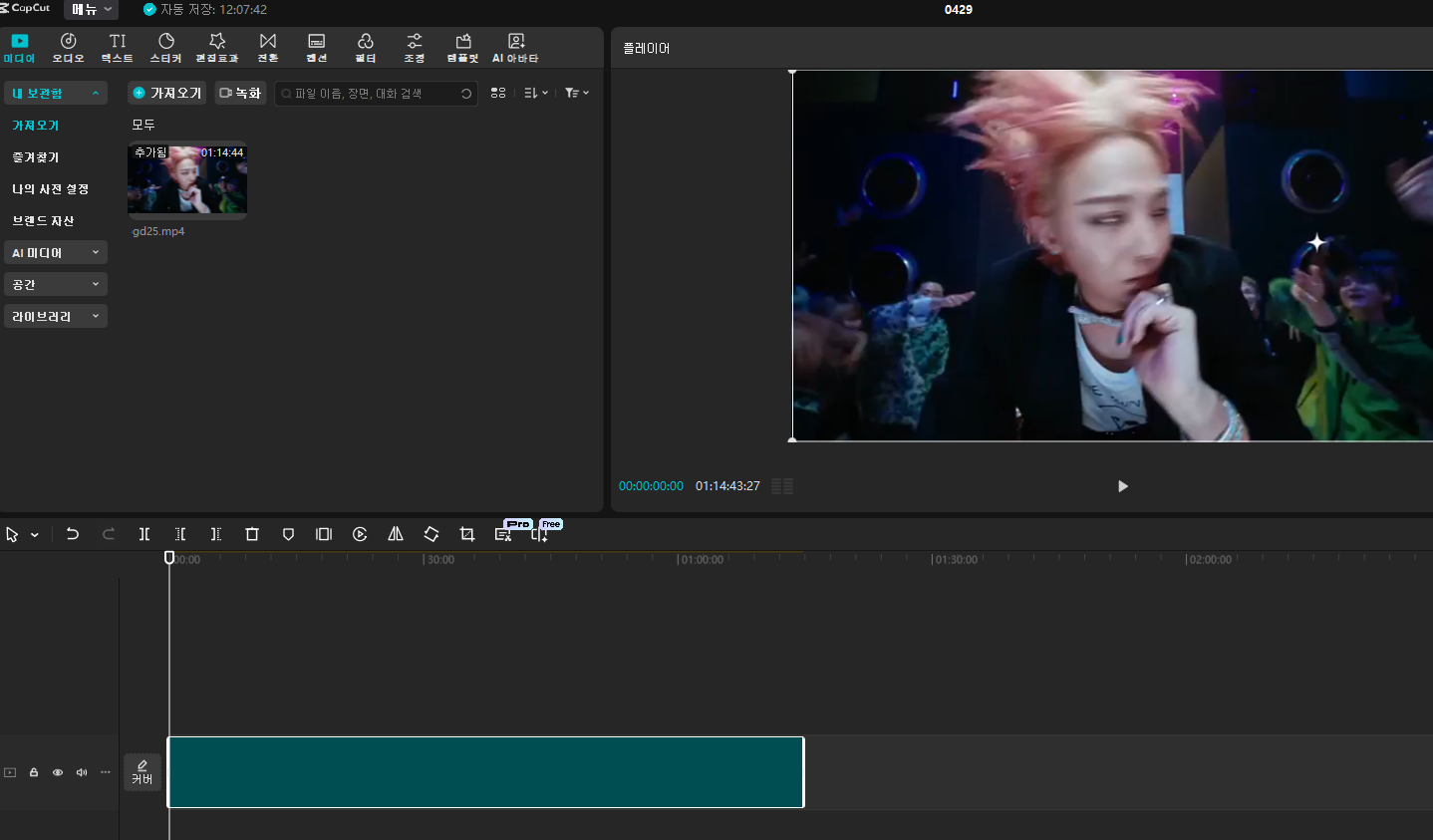1433x840 pixels.
Task: Click the freeze frame icon
Action: (x=324, y=534)
